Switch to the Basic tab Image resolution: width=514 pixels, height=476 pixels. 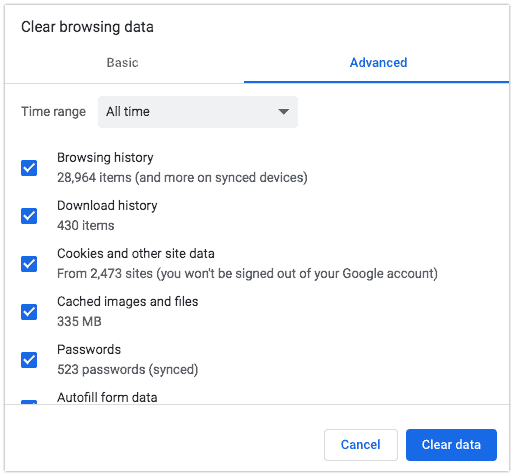tap(122, 63)
